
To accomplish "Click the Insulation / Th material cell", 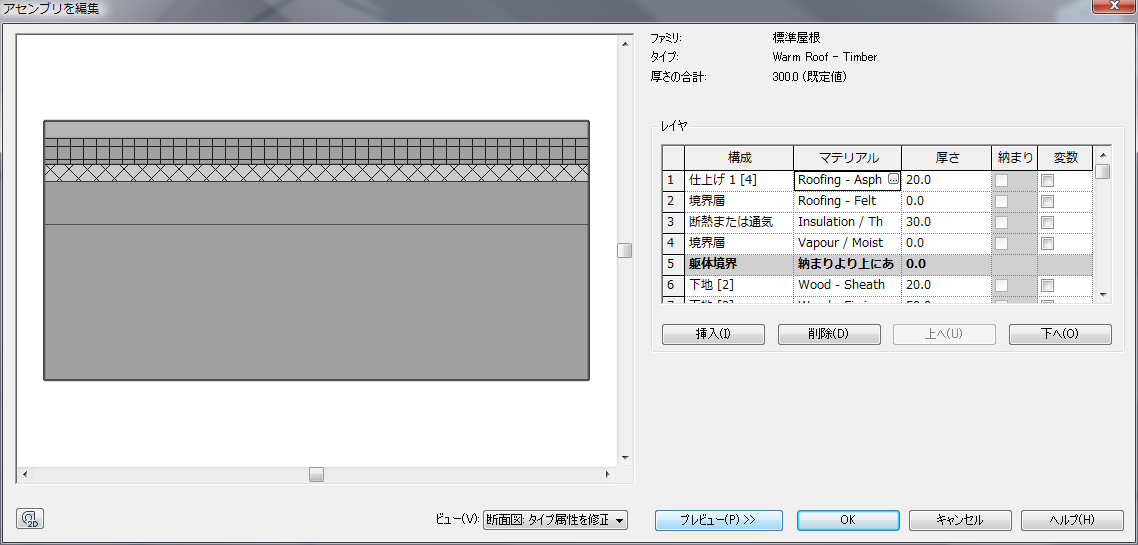I will 848,222.
